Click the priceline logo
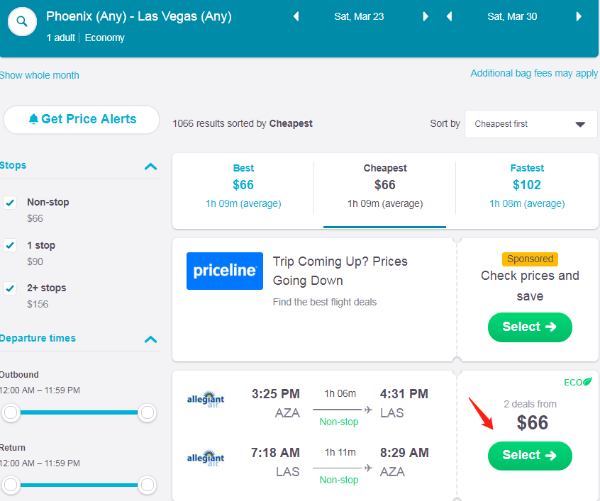The width and height of the screenshot is (600, 501). coord(225,271)
